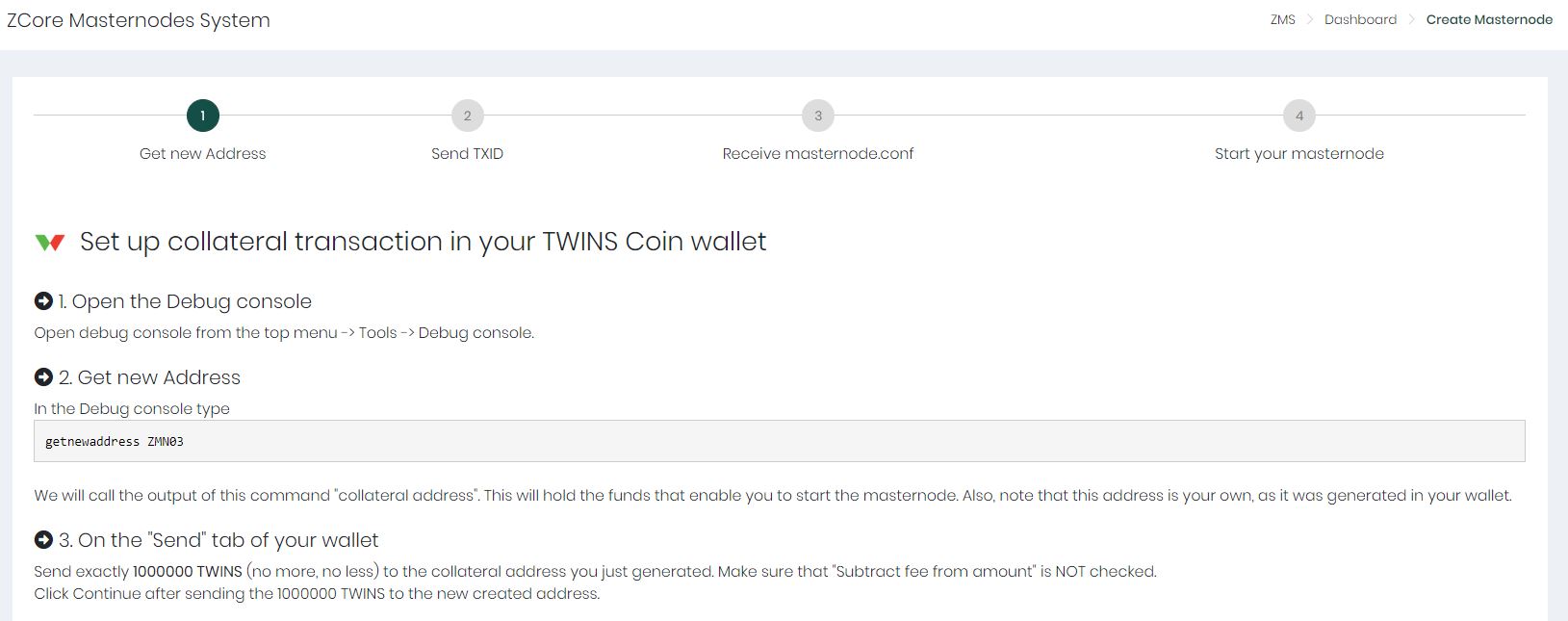Click chevron between ZMS and Dashboard
The width and height of the screenshot is (1568, 621).
click(1310, 19)
